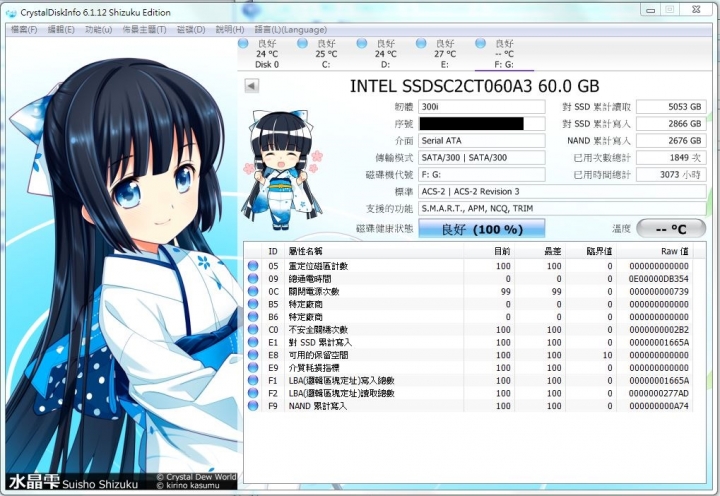Click the blacked-out serial number field
The image size is (720, 496).
pos(482,124)
